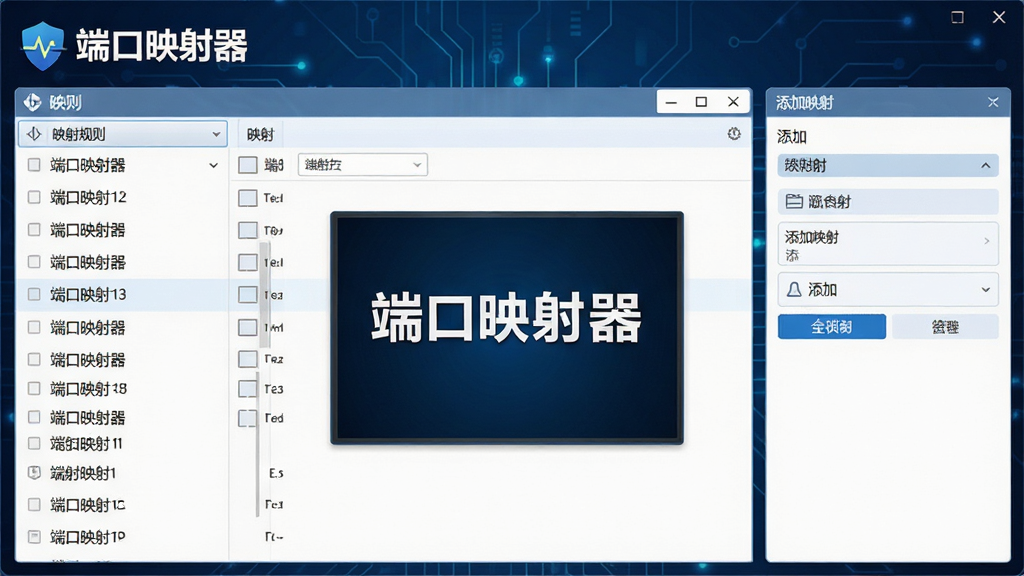This screenshot has height=576, width=1024.
Task: Open the 映射规则 dropdown
Action: point(123,135)
